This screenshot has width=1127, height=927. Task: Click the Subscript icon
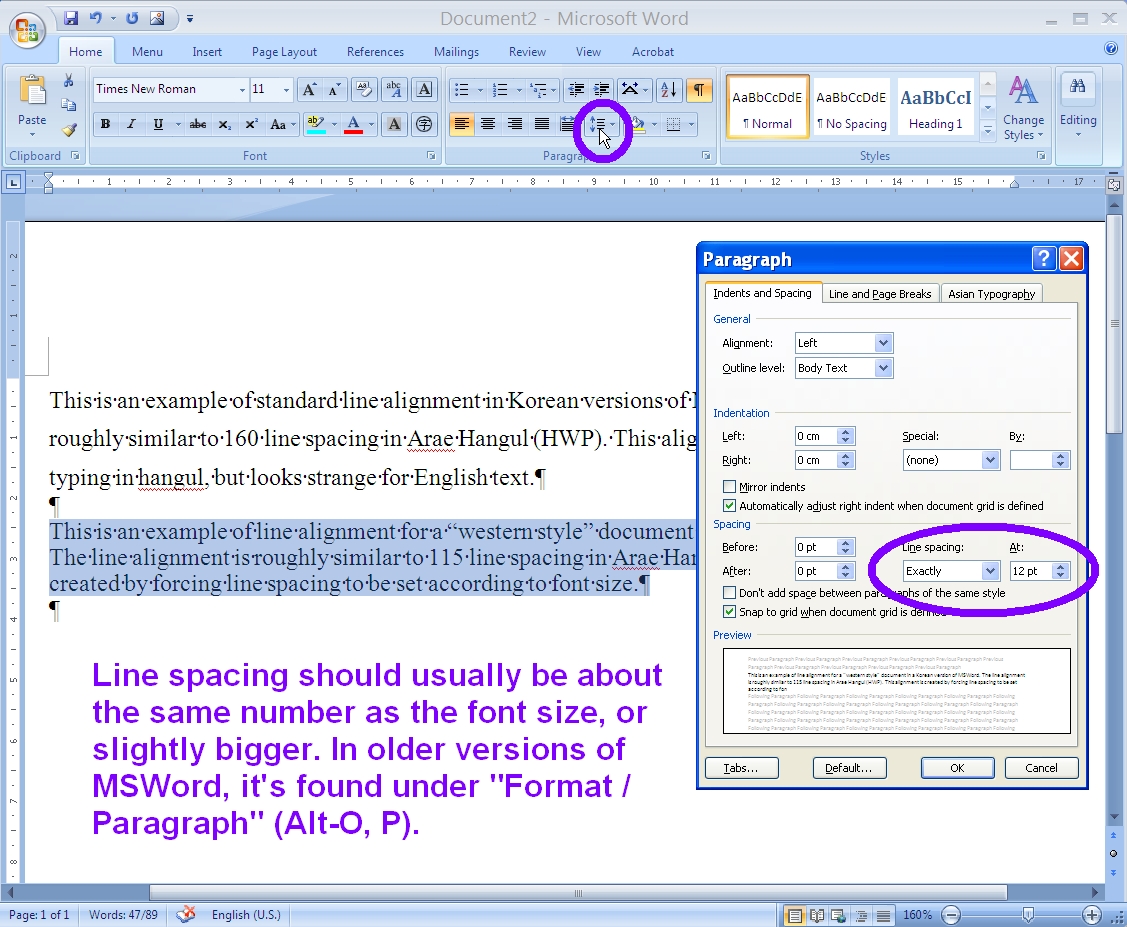(224, 124)
